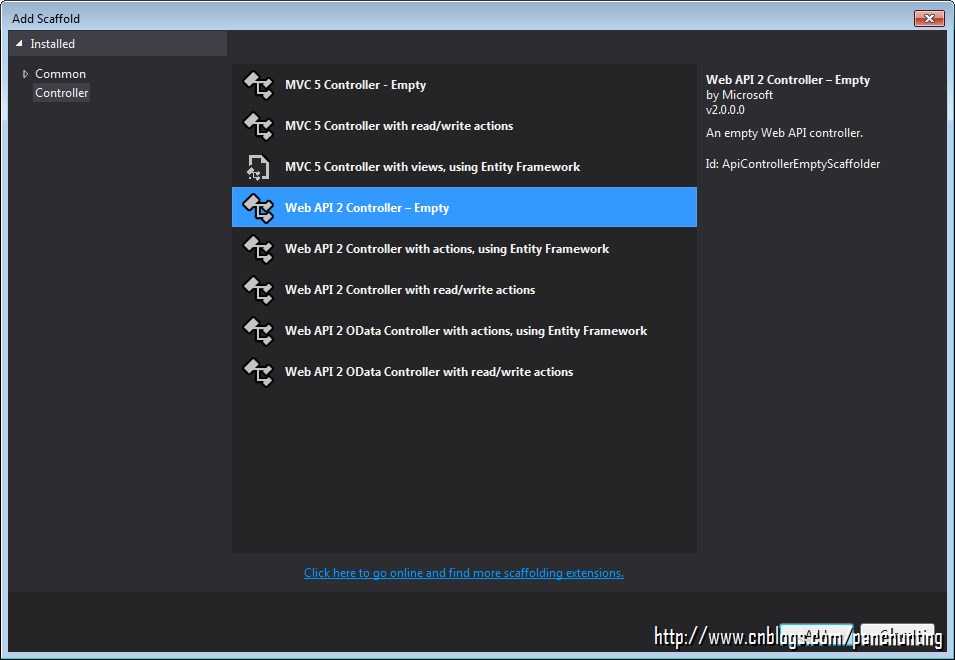Image resolution: width=955 pixels, height=660 pixels.
Task: Pick MVC 5 Controller with views, using Entity Framework
Action: click(x=464, y=166)
